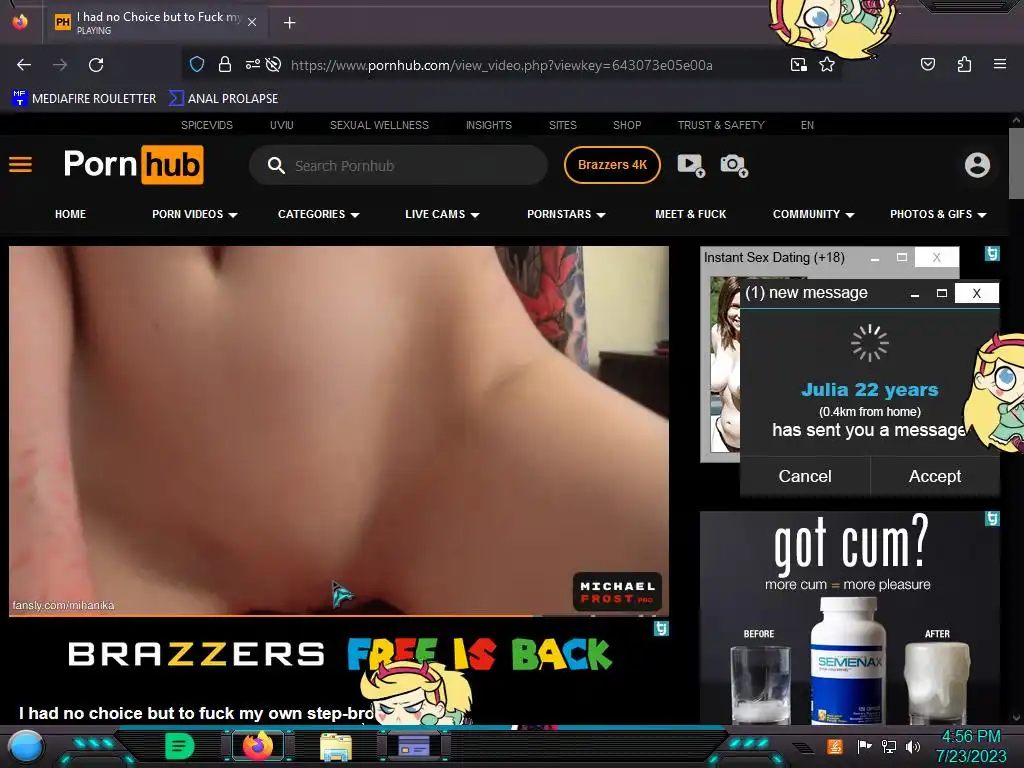Open the Start orb on taskbar

tap(25, 746)
